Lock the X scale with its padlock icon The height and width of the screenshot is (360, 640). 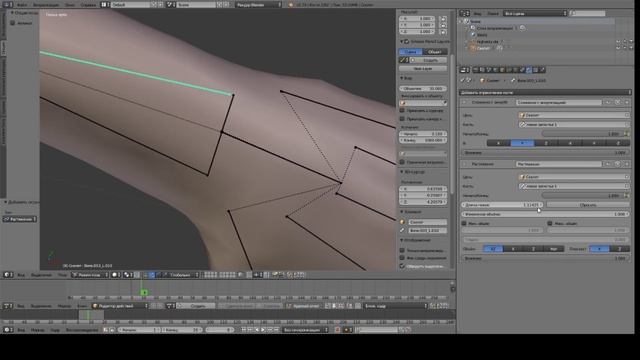click(443, 18)
